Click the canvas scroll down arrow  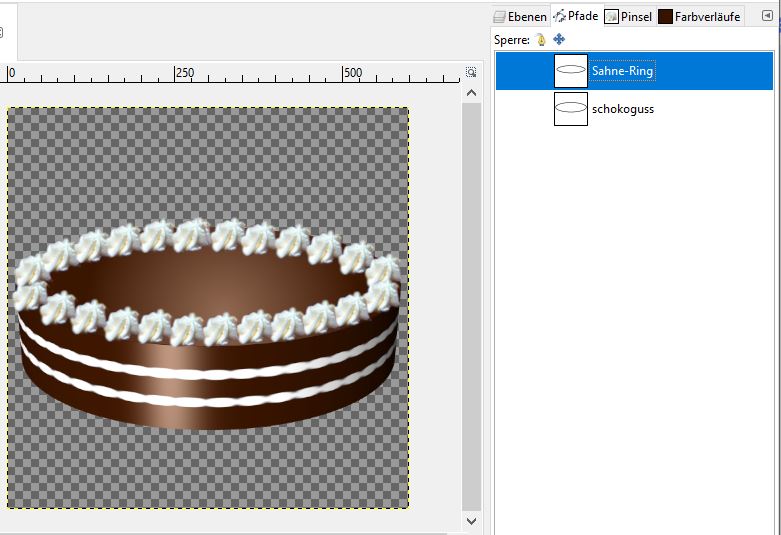pyautogui.click(x=471, y=521)
